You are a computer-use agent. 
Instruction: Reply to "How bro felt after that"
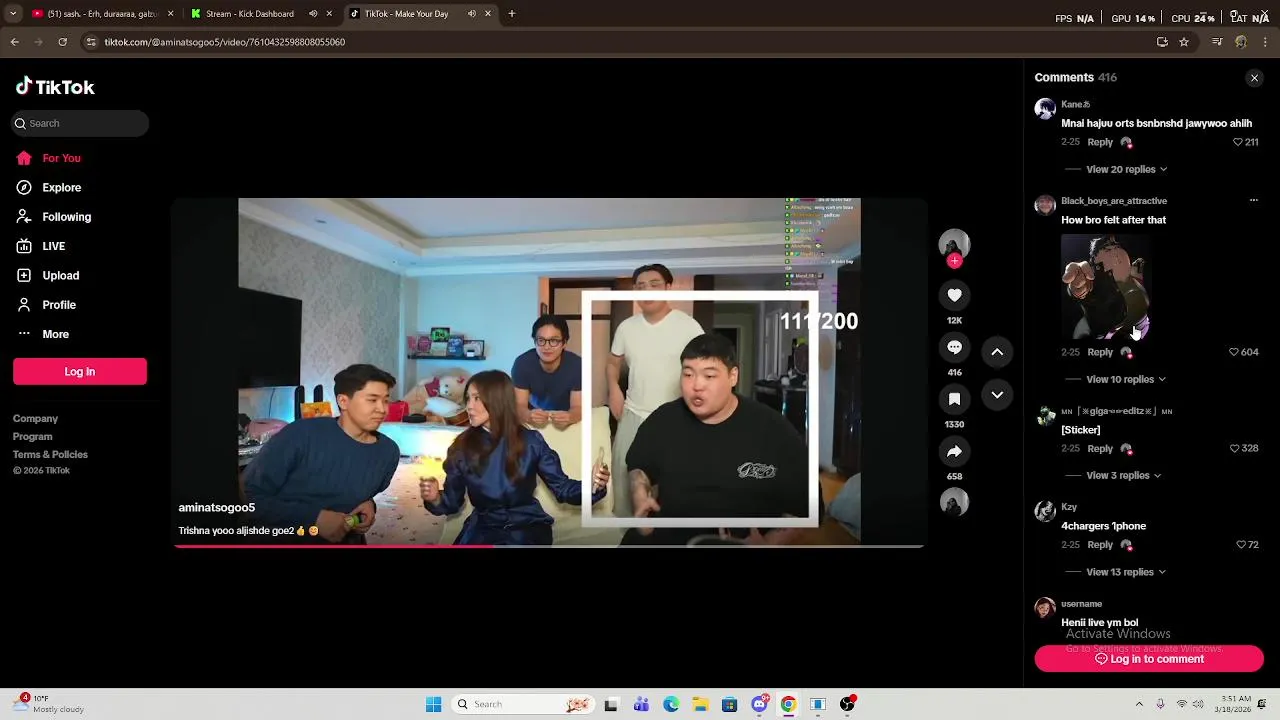[x=1100, y=352]
